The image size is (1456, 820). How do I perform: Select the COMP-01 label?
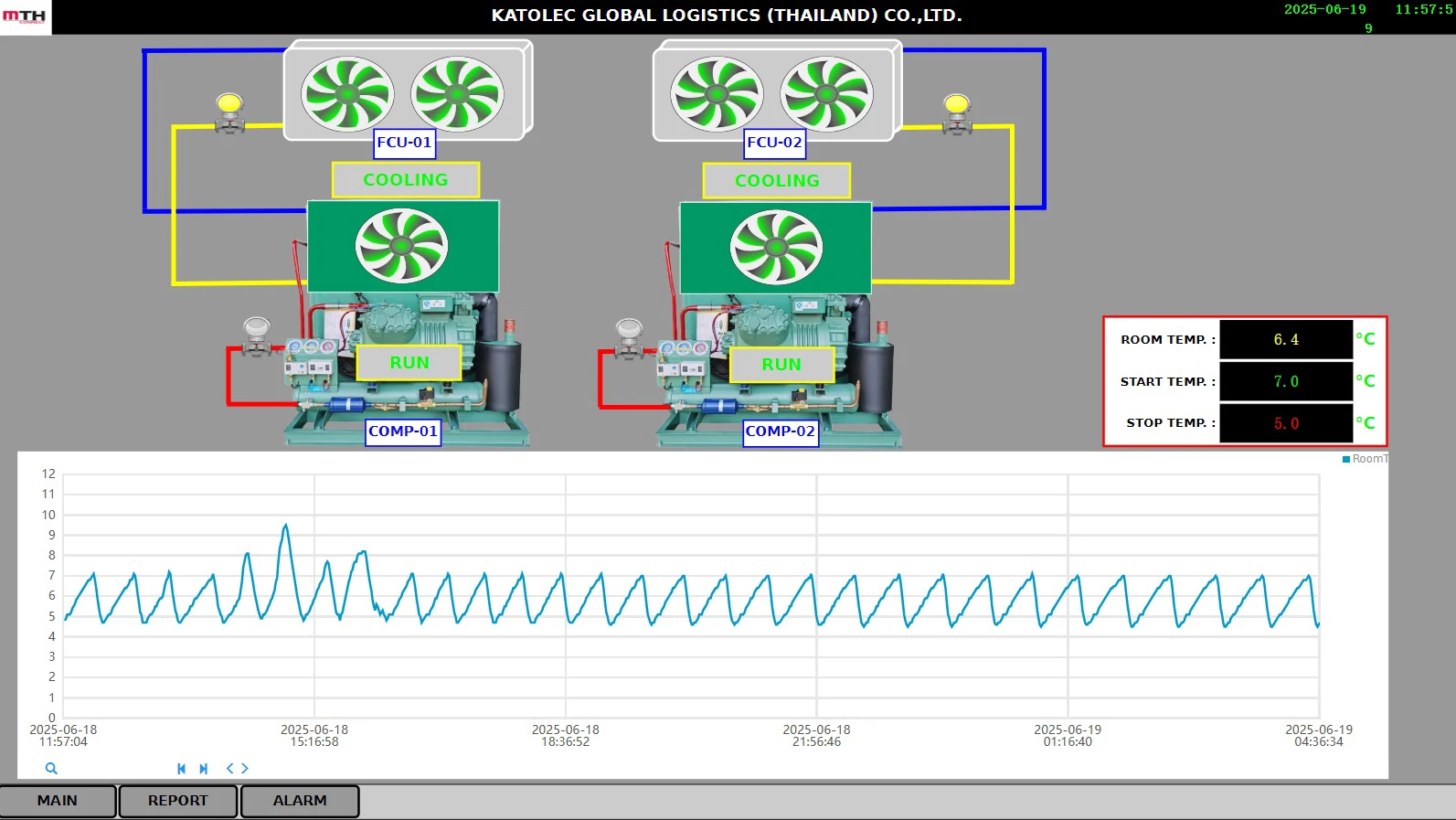403,431
